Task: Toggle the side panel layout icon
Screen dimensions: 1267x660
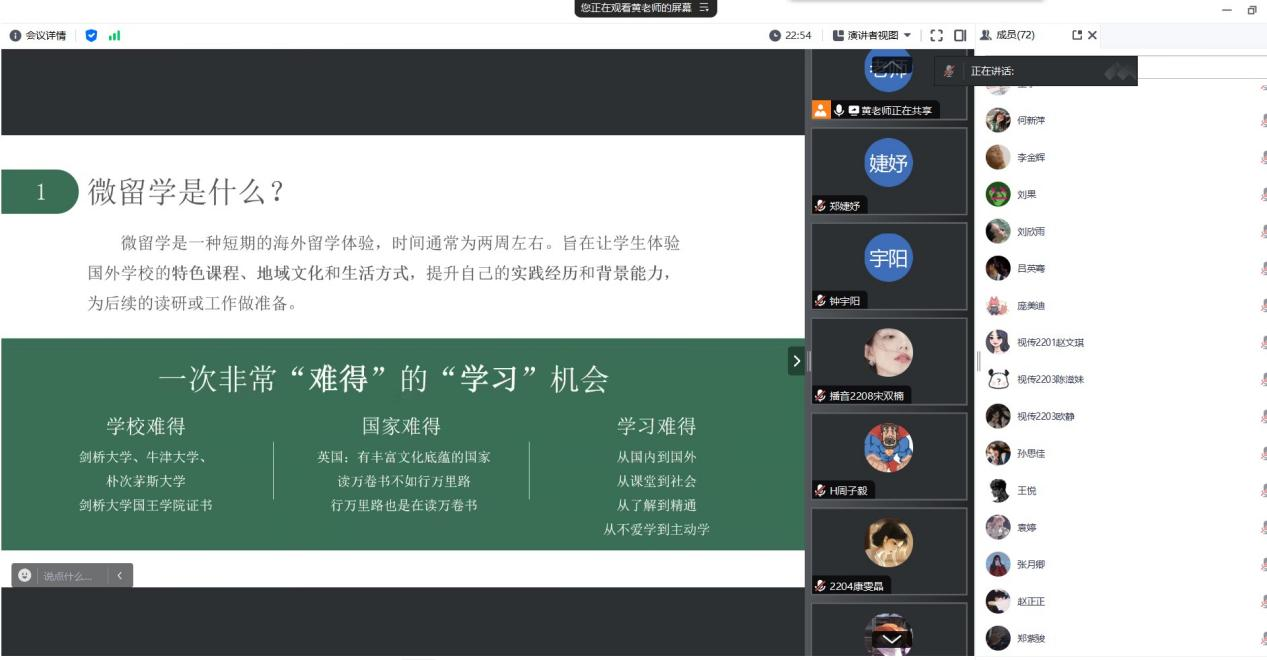Action: 960,36
